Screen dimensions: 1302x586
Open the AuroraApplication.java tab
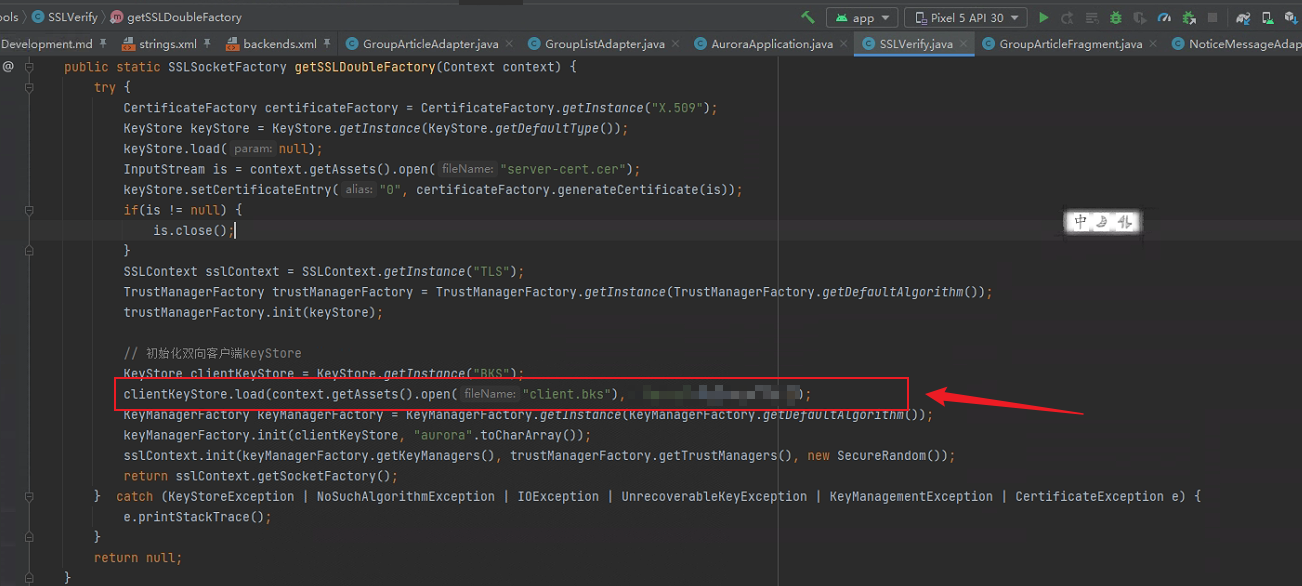pyautogui.click(x=771, y=44)
